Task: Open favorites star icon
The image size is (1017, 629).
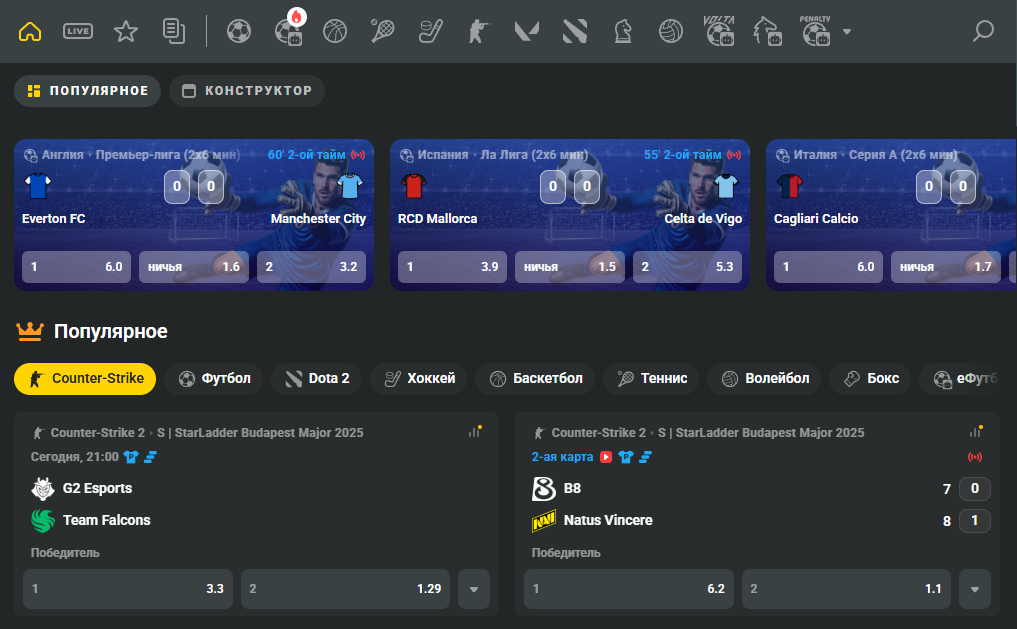Action: pos(126,31)
